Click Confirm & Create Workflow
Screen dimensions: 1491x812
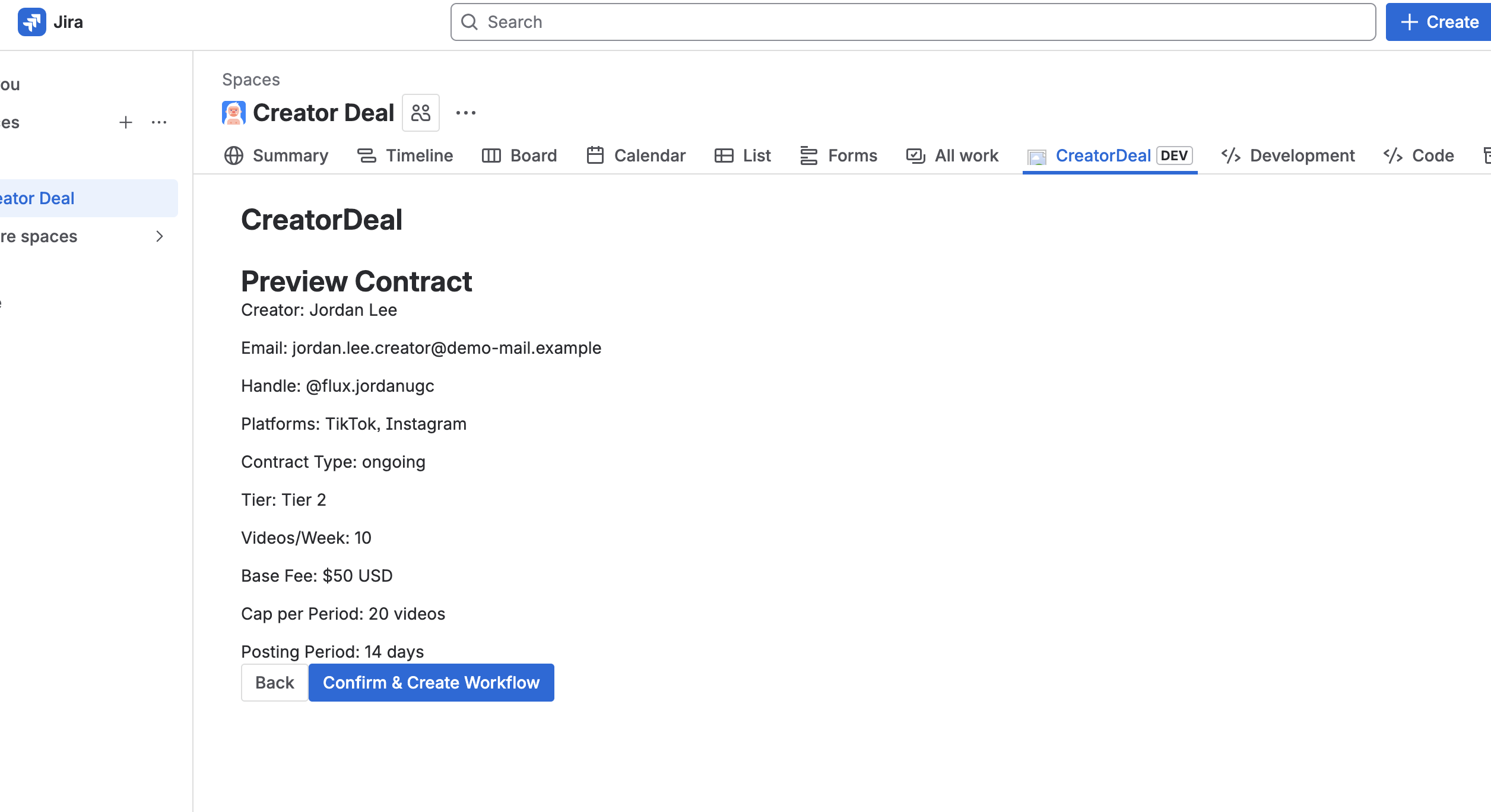click(431, 683)
